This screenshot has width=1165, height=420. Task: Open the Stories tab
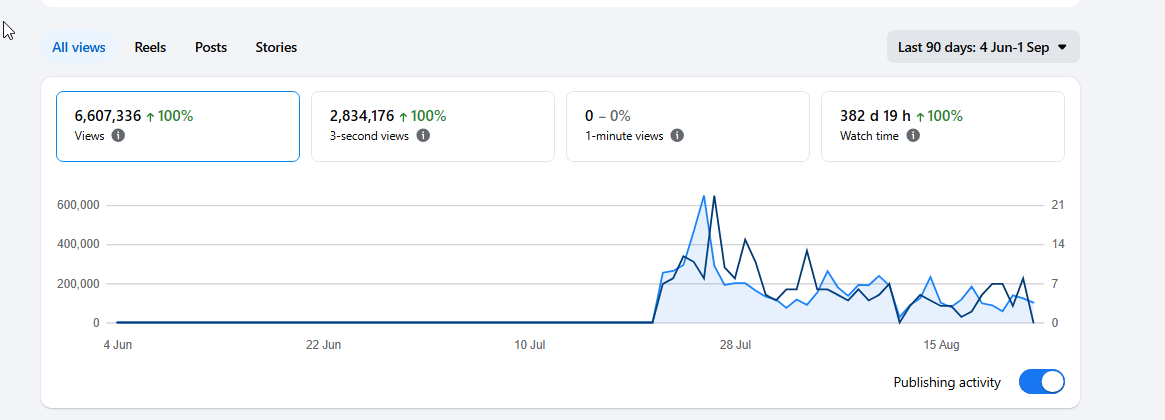276,47
